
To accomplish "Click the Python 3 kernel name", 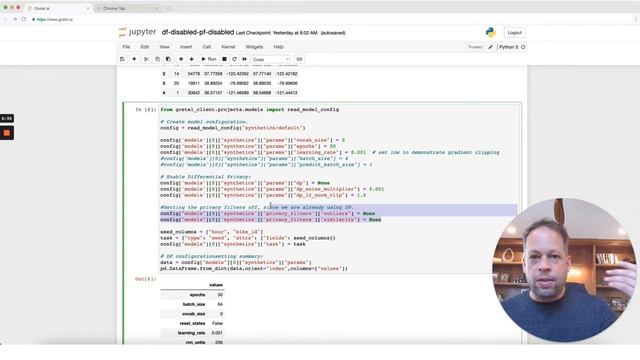I will 508,47.
